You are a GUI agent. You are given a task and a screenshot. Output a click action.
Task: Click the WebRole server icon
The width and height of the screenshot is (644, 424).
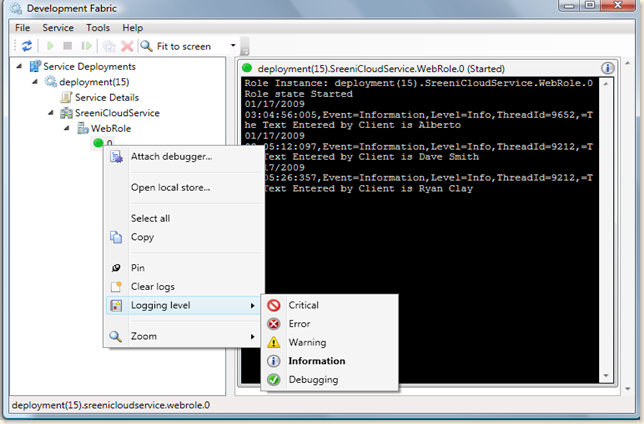coord(83,128)
